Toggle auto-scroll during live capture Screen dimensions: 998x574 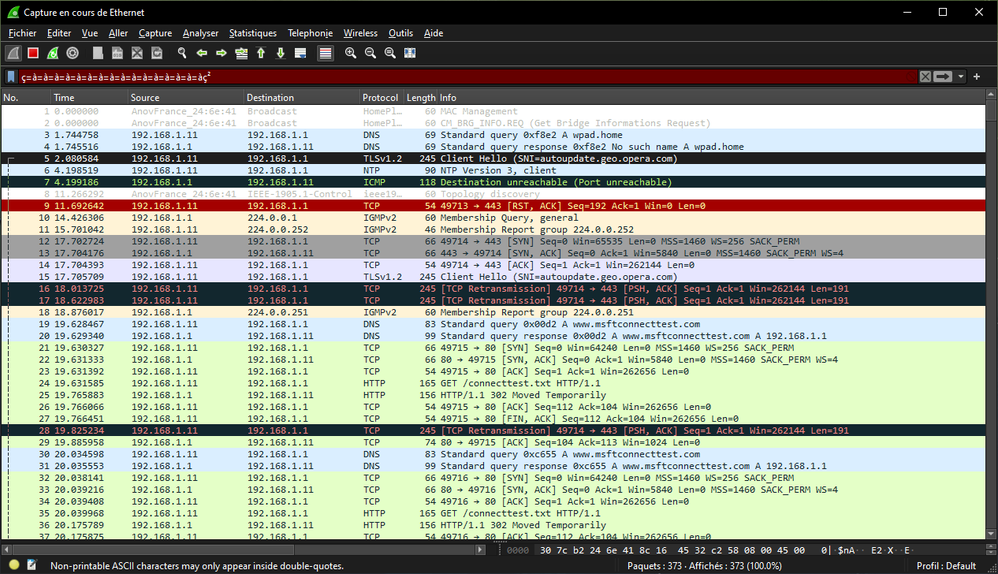click(x=300, y=53)
